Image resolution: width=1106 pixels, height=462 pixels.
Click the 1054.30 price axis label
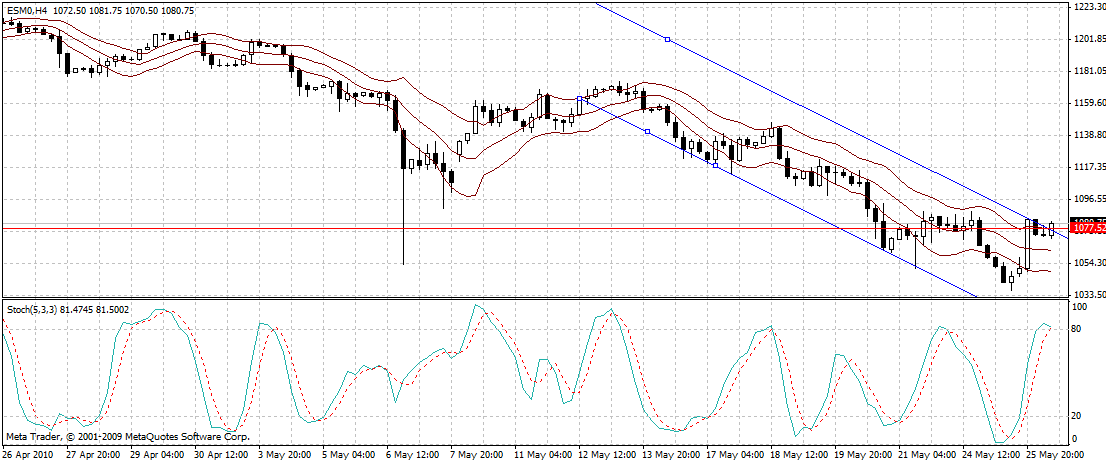pyautogui.click(x=1088, y=263)
